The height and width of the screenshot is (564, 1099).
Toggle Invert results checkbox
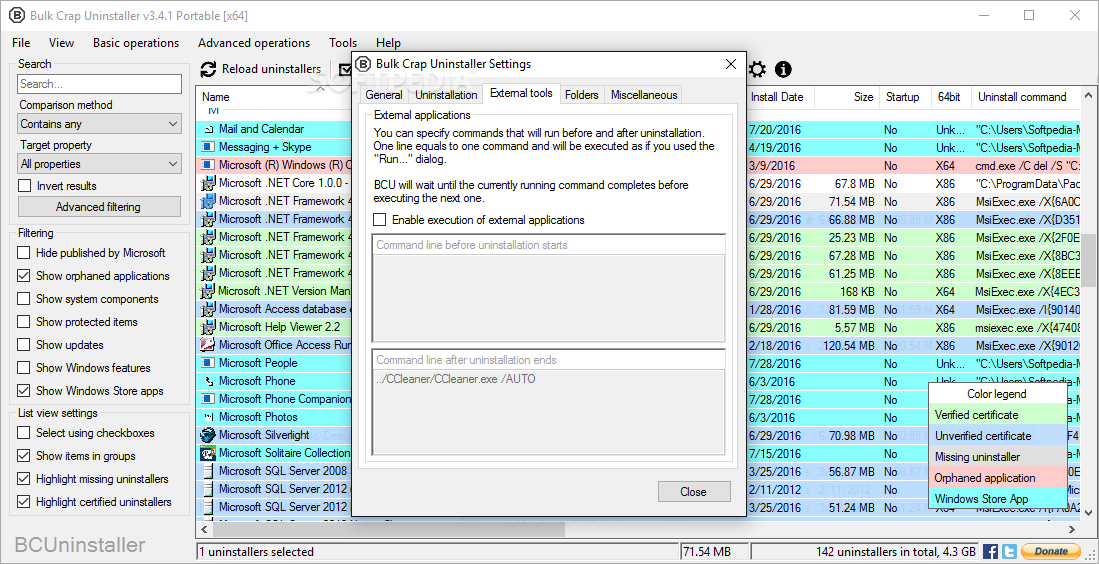coord(25,186)
